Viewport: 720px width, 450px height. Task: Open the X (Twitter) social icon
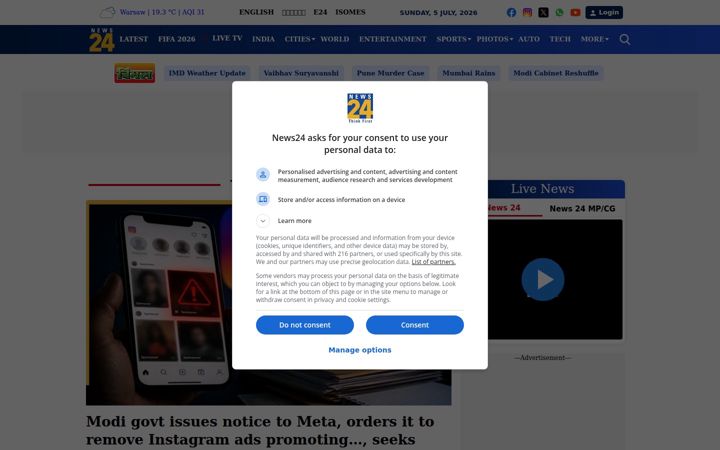point(543,12)
